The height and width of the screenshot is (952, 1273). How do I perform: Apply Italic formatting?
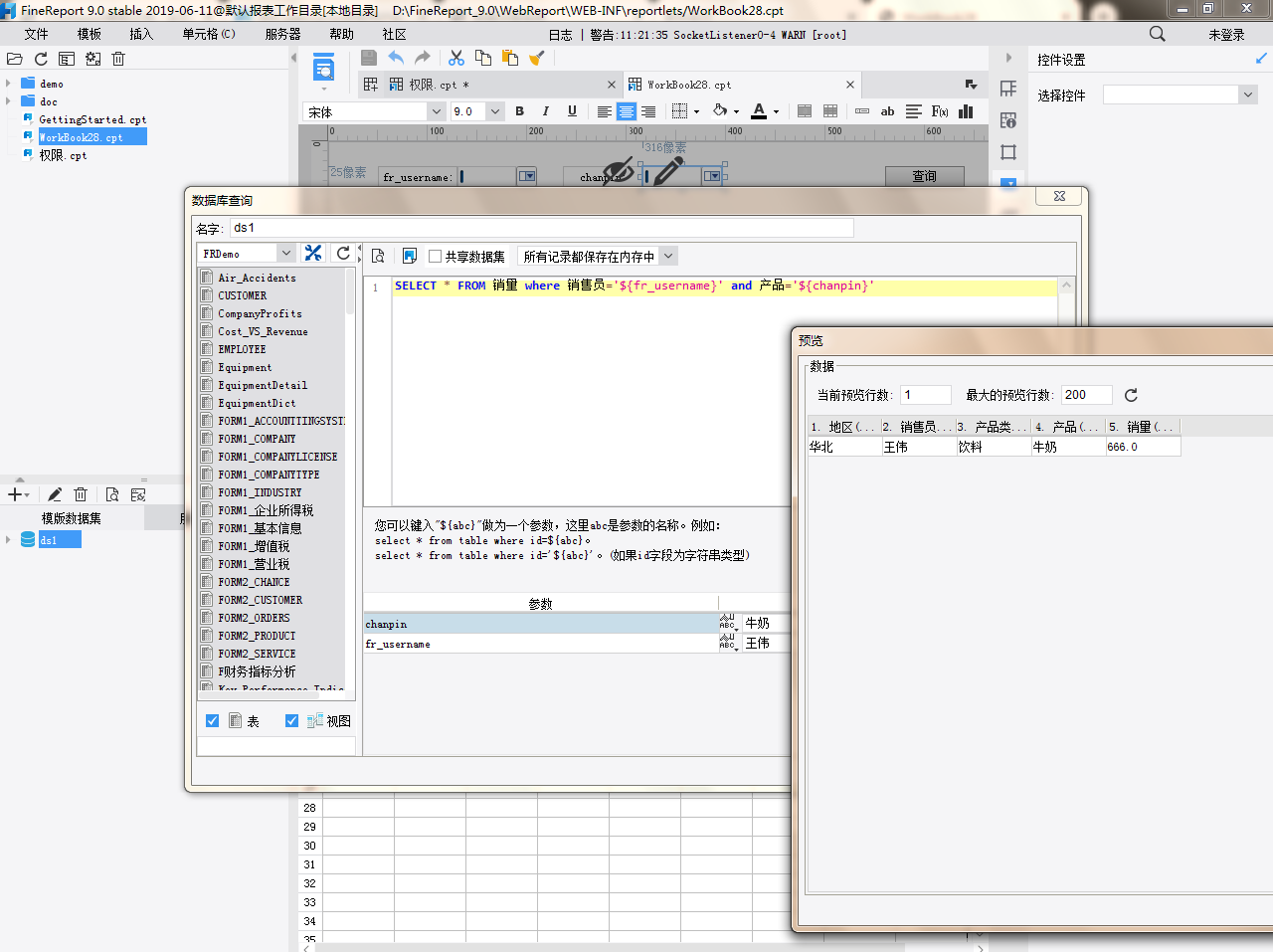545,111
